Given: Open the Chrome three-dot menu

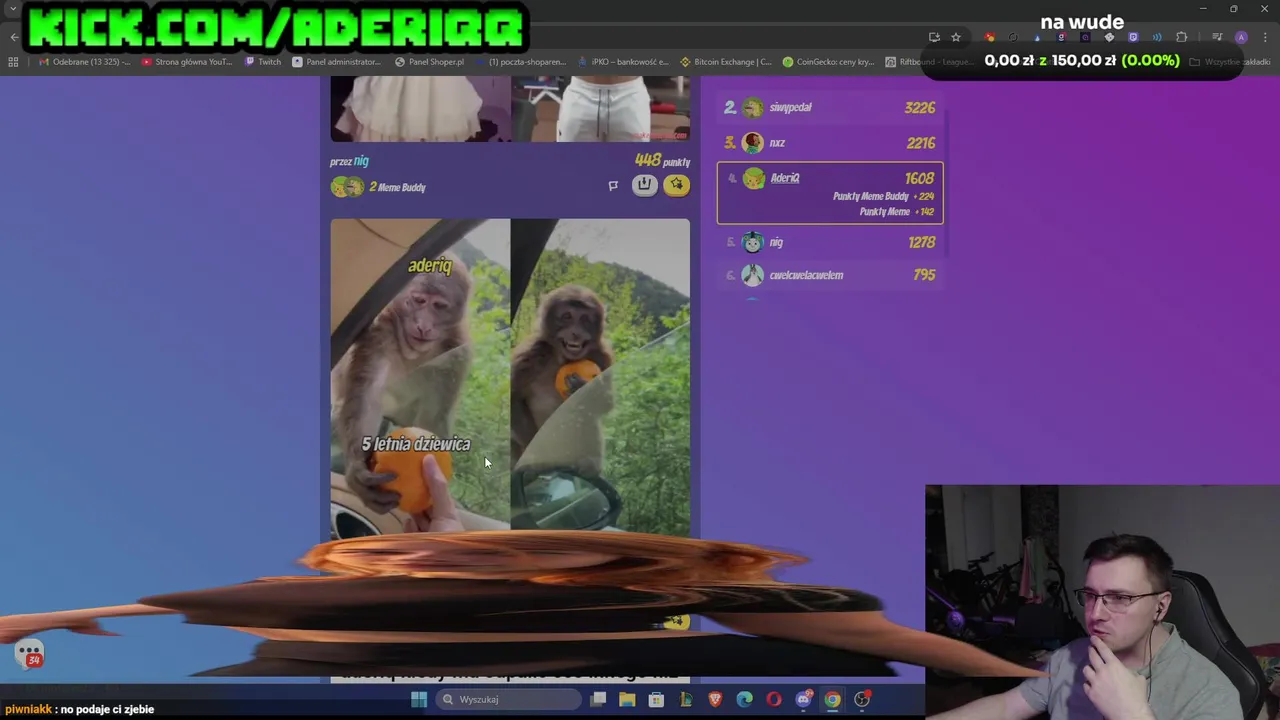Looking at the screenshot, I should tap(1265, 37).
